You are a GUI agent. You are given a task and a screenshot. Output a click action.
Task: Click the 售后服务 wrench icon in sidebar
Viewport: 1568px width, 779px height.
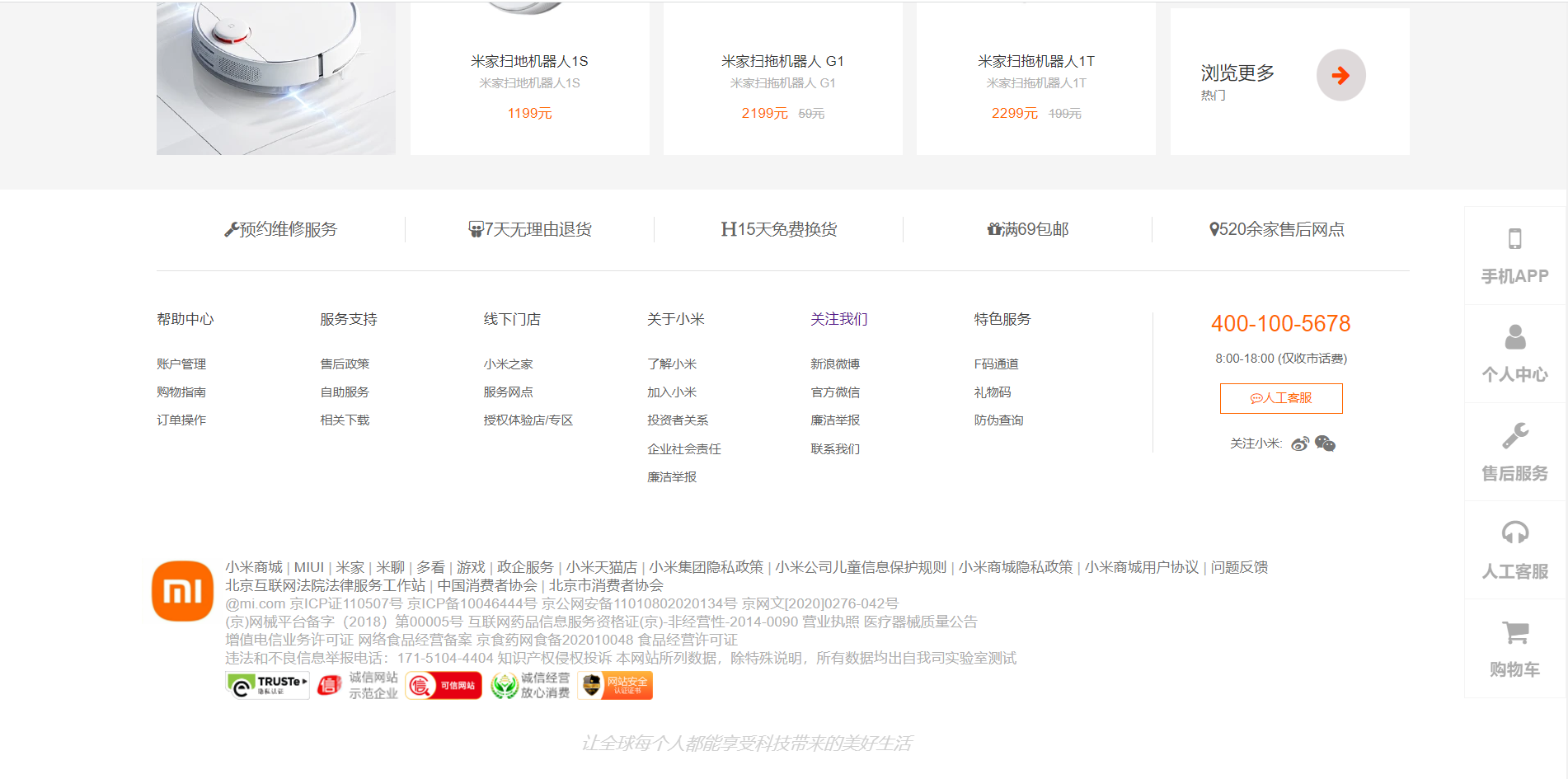click(1514, 435)
